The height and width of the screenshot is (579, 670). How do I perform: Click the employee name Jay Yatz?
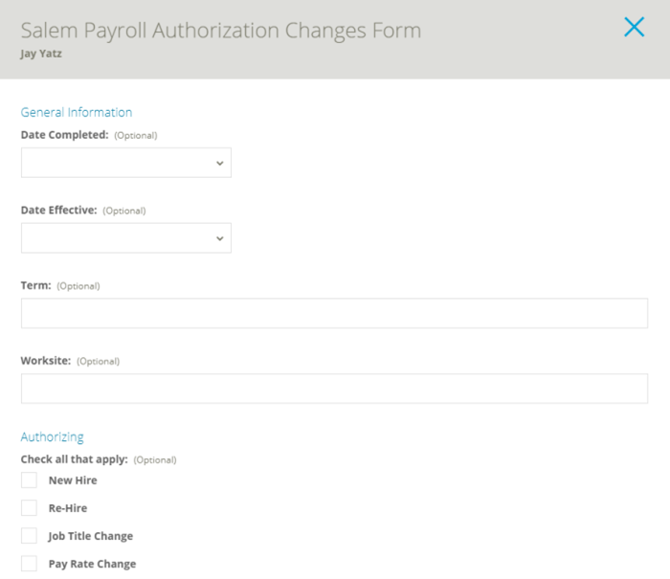(41, 54)
